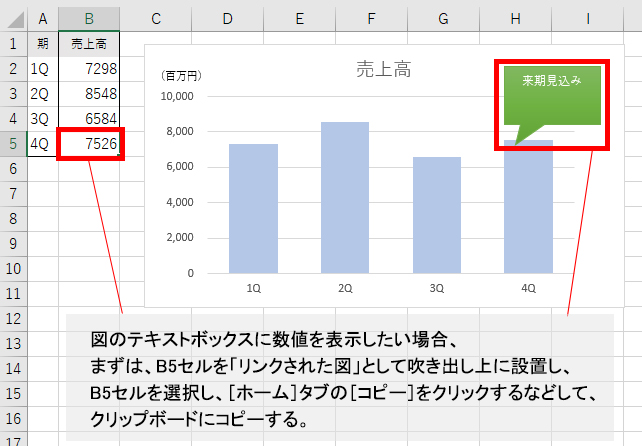The height and width of the screenshot is (446, 642).
Task: Click cell B1 labeled 売上高
Action: (x=89, y=44)
